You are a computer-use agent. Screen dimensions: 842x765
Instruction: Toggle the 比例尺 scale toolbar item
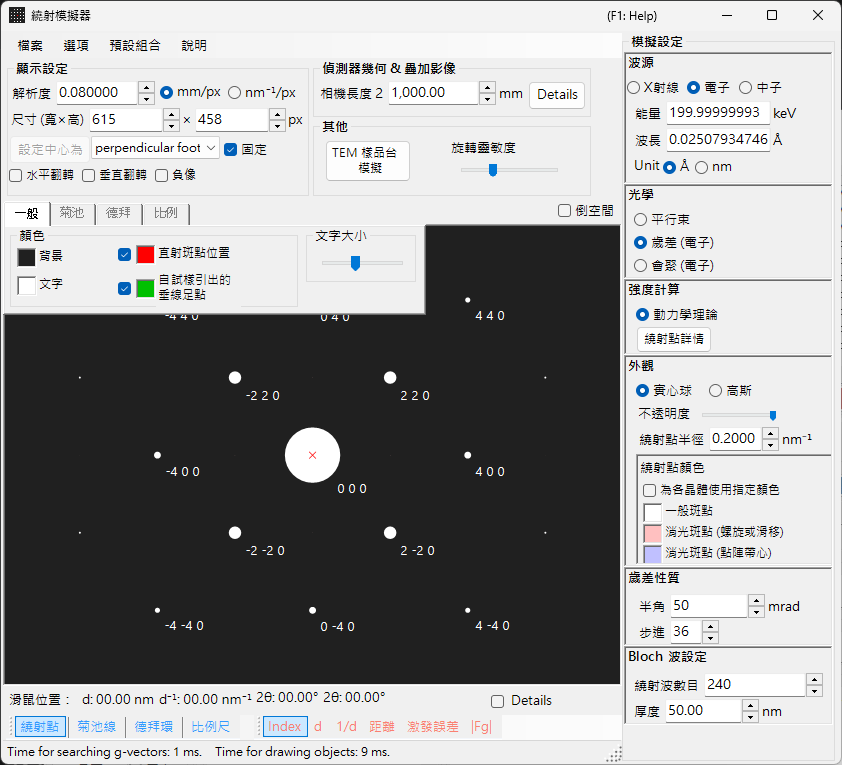click(210, 727)
